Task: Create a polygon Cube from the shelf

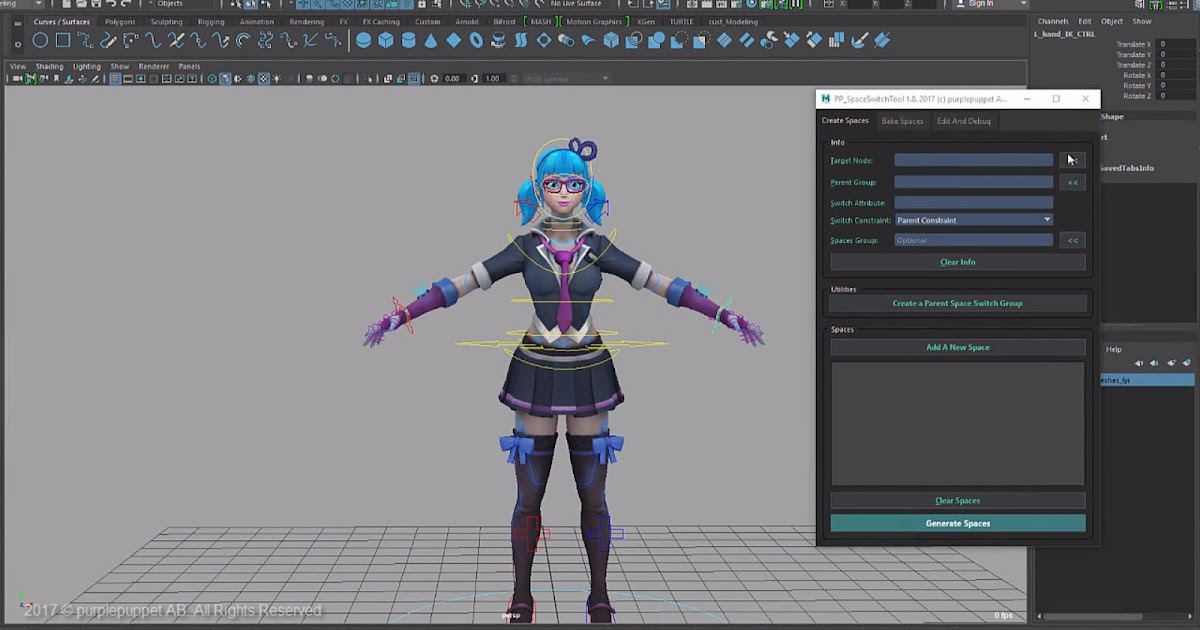Action: point(385,40)
